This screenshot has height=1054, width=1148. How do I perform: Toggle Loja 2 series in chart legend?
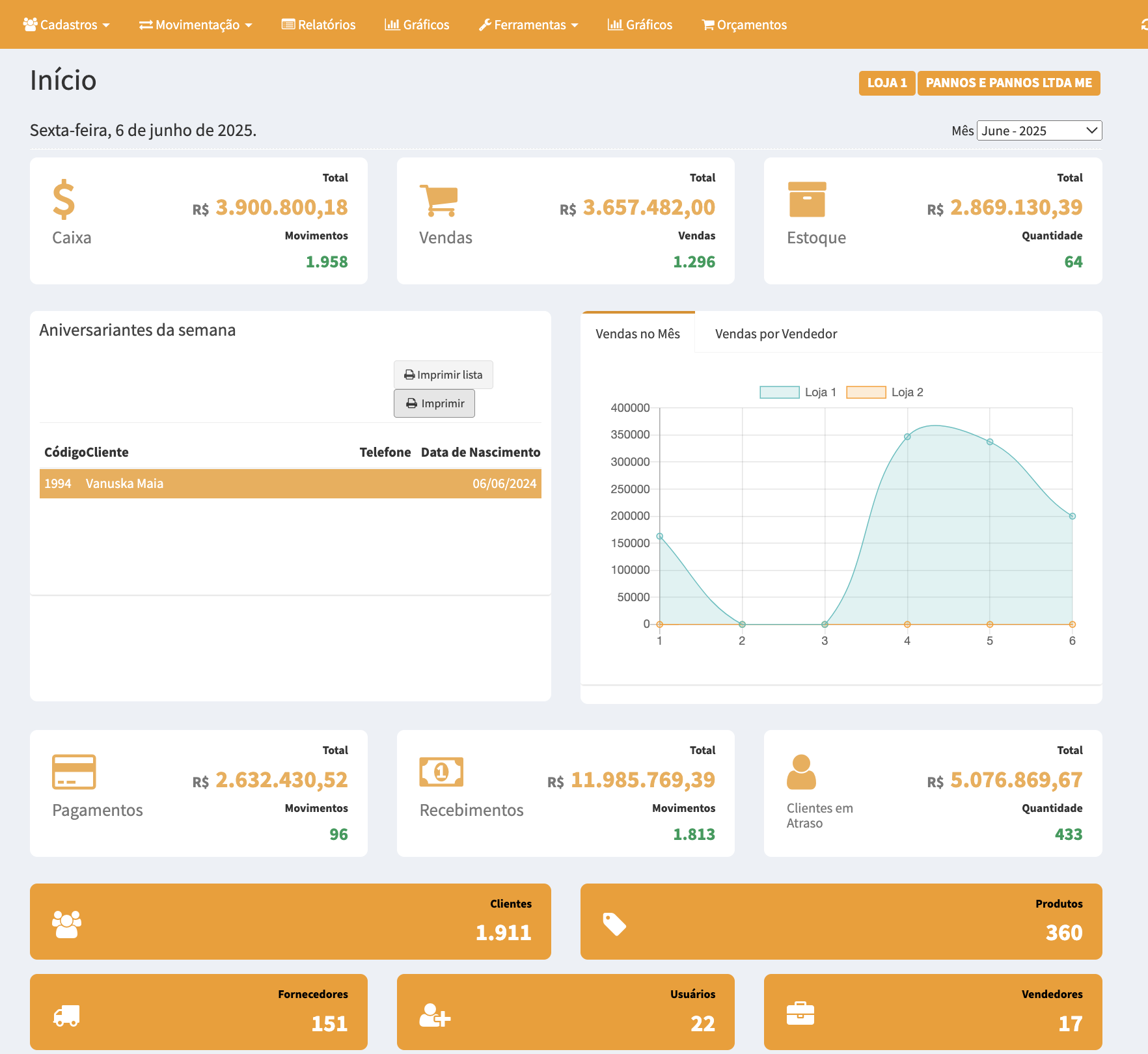tap(884, 392)
